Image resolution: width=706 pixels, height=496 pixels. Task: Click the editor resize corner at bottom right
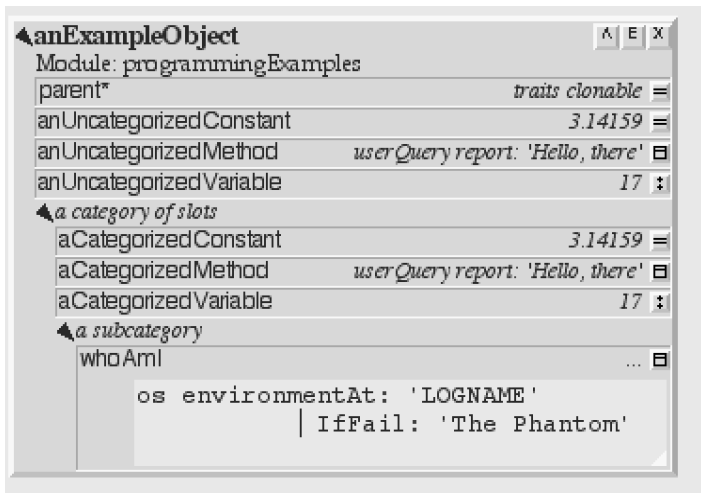coord(658,458)
